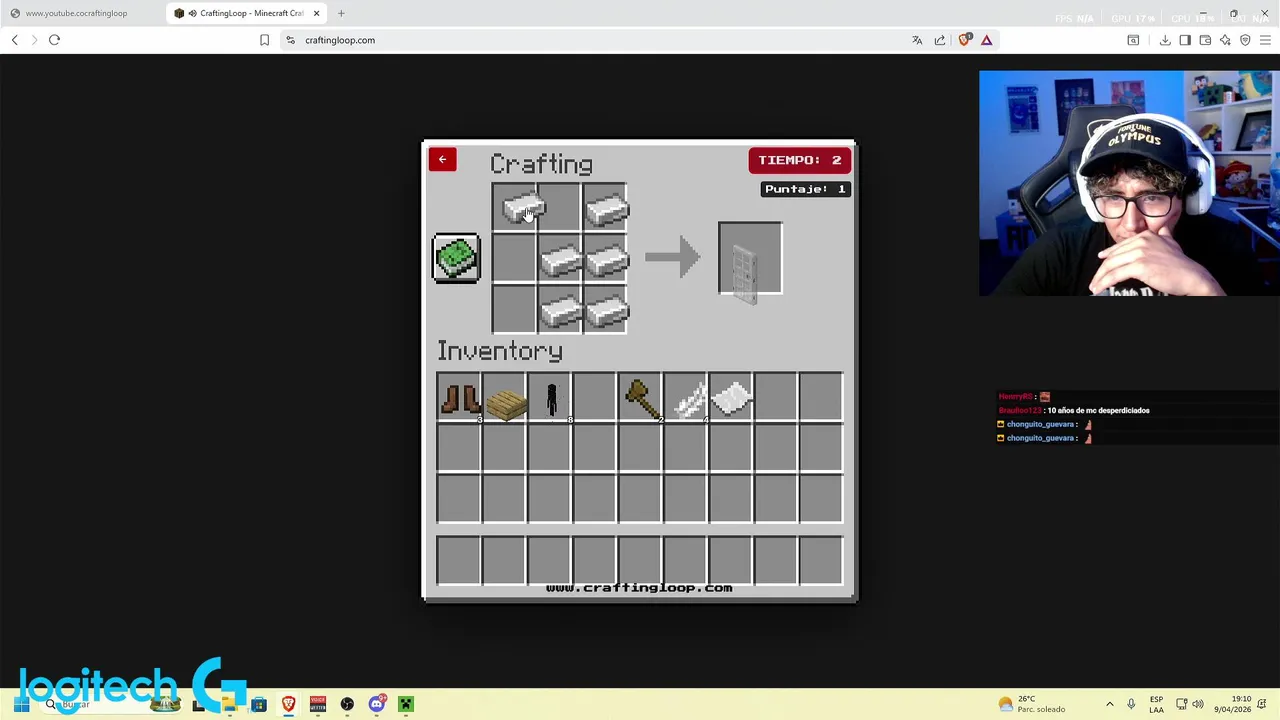Image resolution: width=1280 pixels, height=720 pixels.
Task: Show browser downloads
Action: 1165,40
